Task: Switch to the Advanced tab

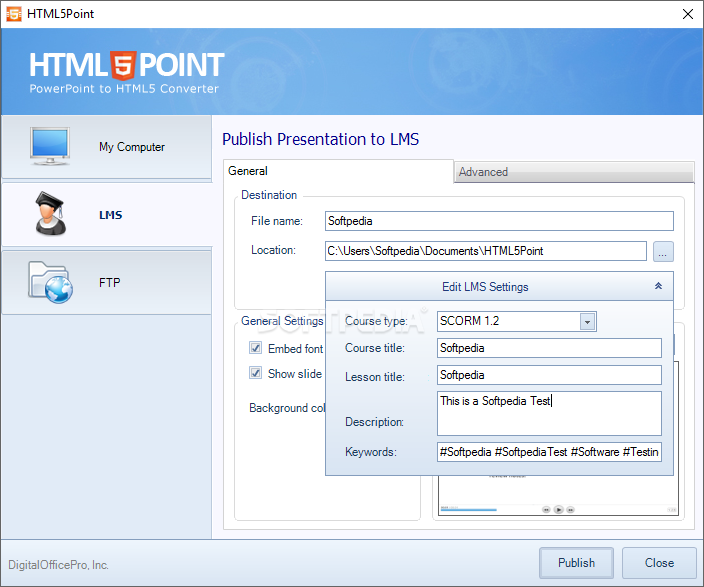Action: 574,172
